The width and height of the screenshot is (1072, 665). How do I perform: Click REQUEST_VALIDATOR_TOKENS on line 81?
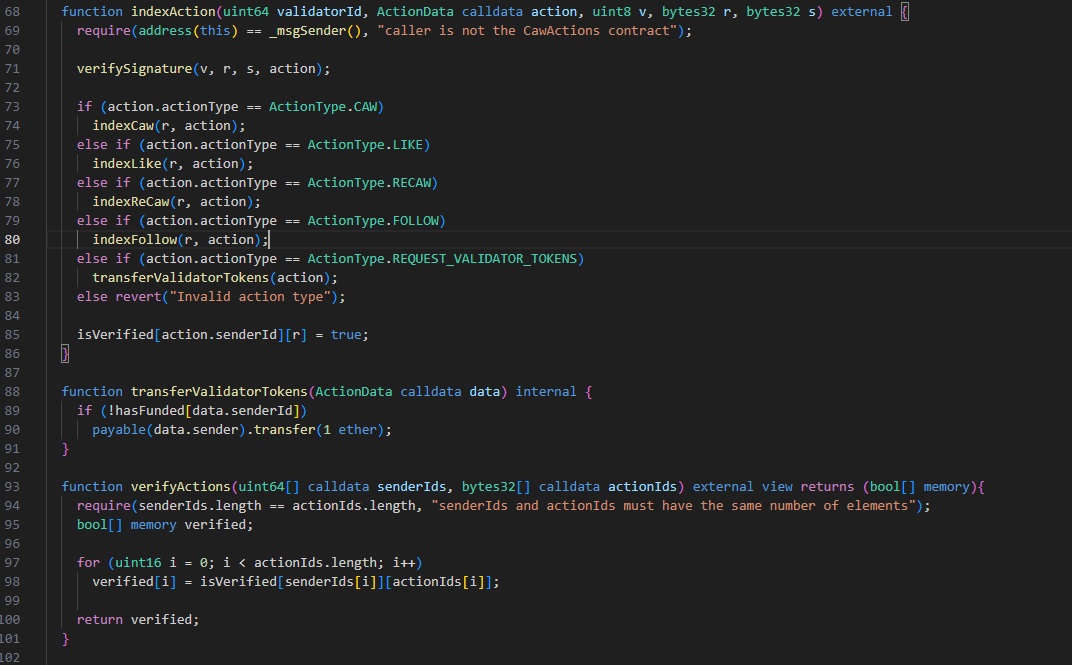pyautogui.click(x=485, y=258)
